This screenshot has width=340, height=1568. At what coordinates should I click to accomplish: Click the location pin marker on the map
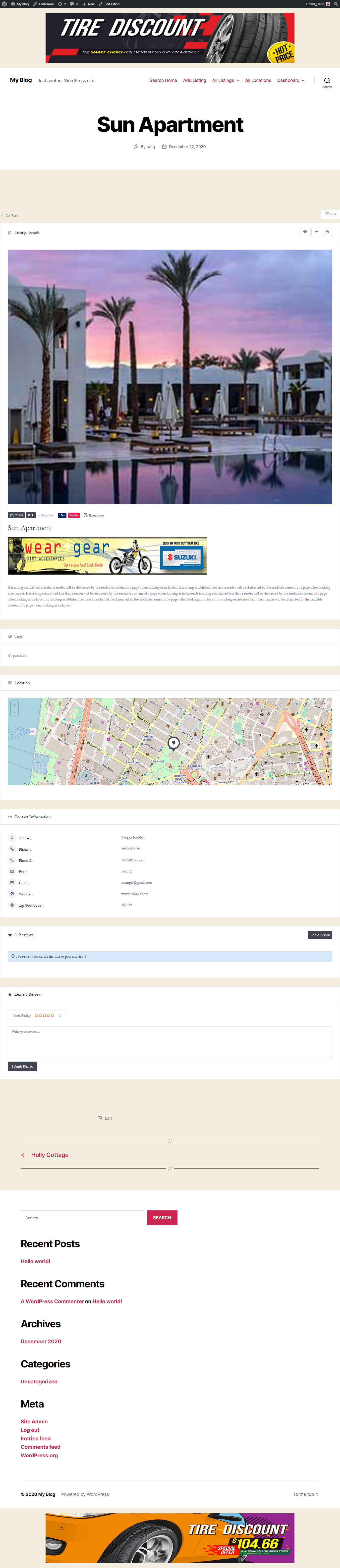(174, 743)
